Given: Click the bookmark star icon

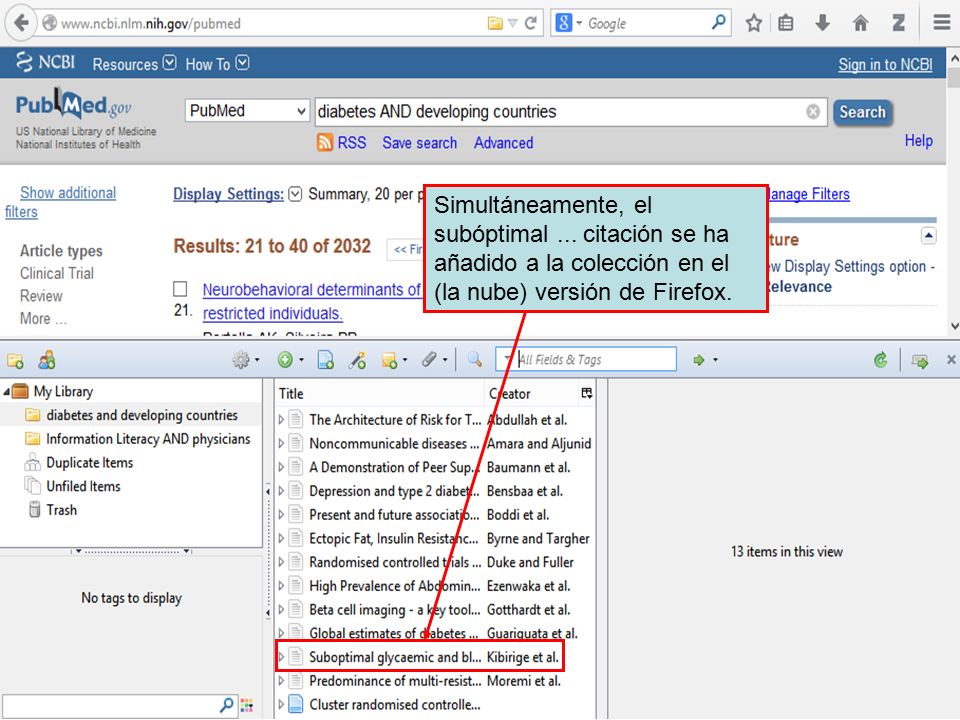Looking at the screenshot, I should pyautogui.click(x=754, y=23).
